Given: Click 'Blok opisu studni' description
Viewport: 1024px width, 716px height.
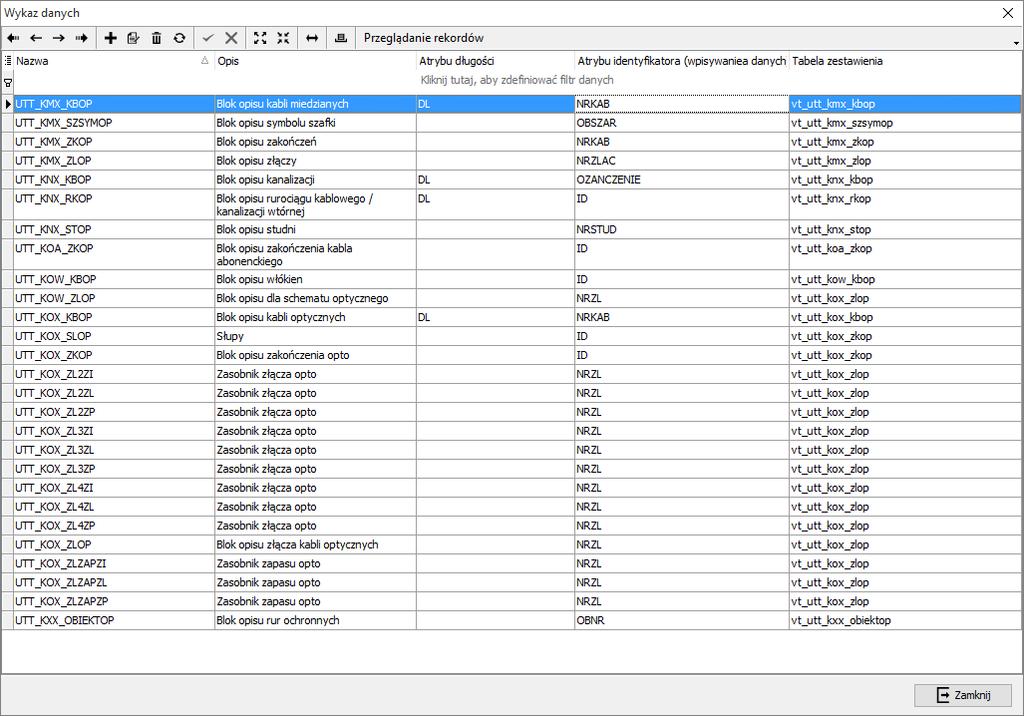Looking at the screenshot, I should 315,229.
